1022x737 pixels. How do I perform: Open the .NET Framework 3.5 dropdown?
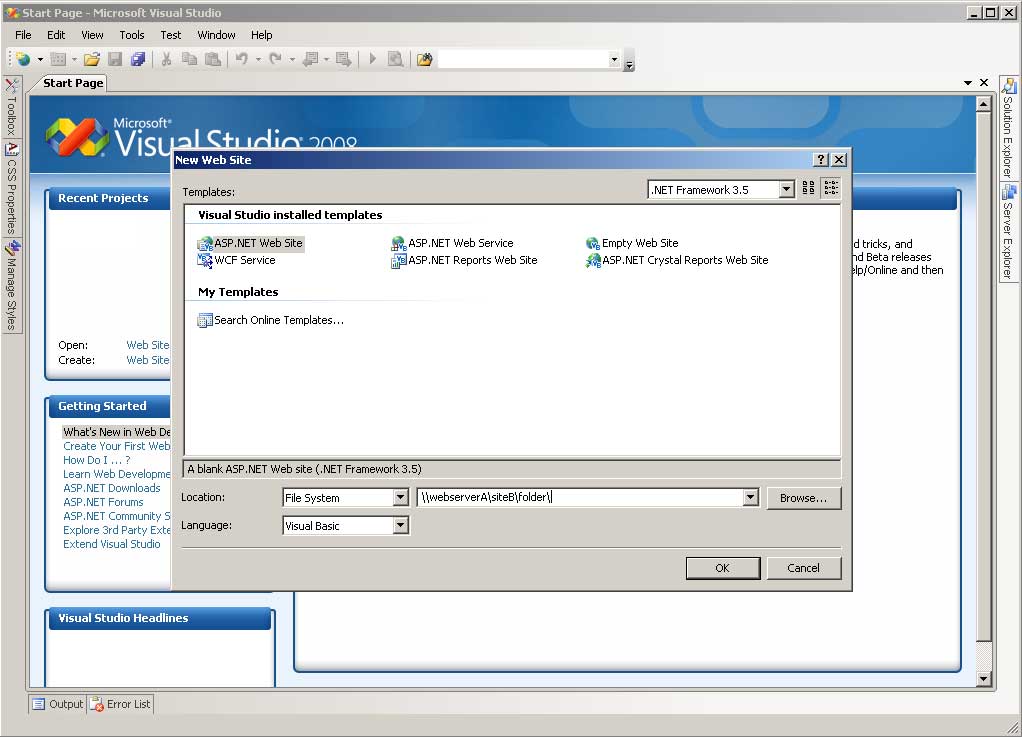(787, 190)
